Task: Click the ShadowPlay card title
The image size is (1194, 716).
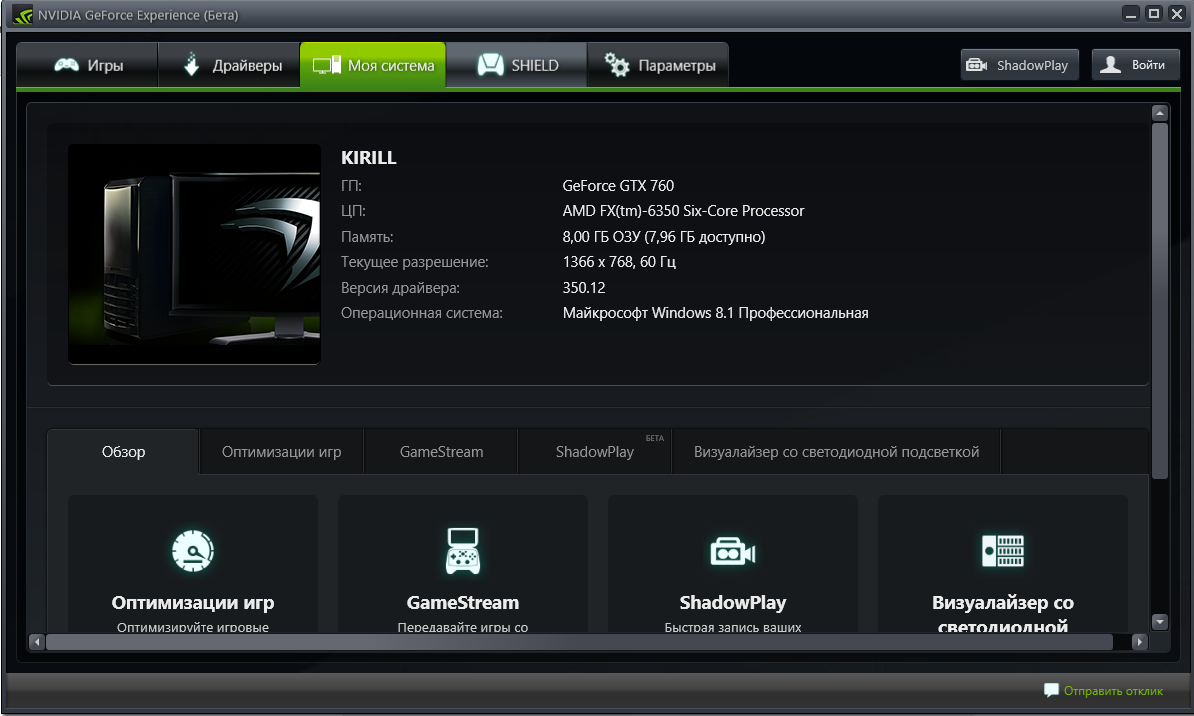Action: [733, 603]
